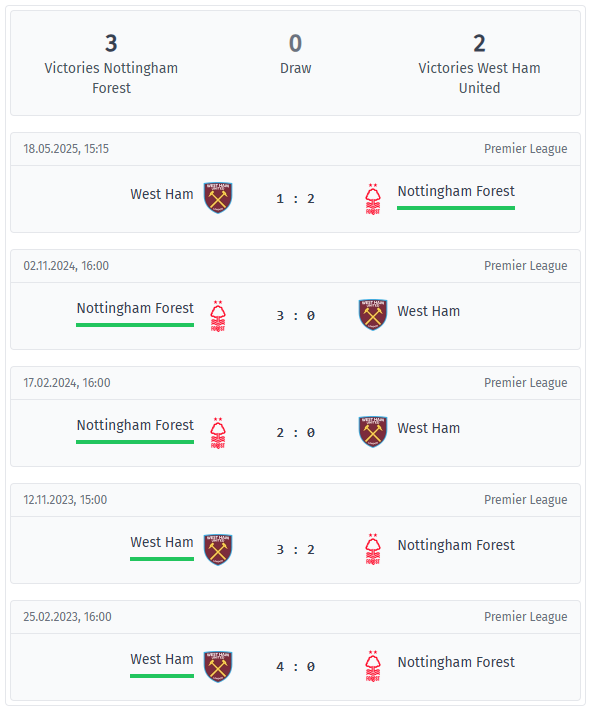Open the 3 : 2 match score
589x708 pixels.
(295, 550)
